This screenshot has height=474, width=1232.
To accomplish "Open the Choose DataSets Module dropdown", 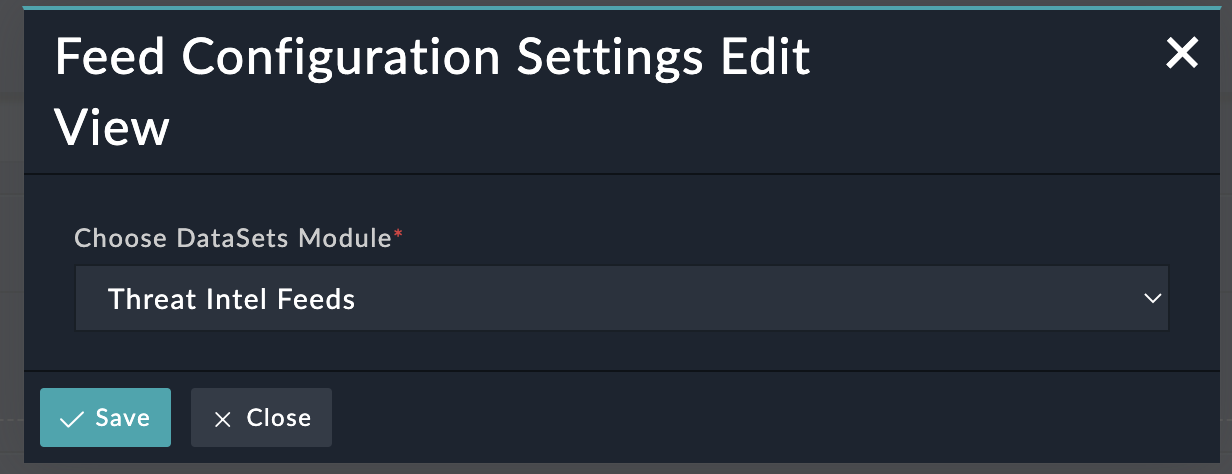I will 620,298.
